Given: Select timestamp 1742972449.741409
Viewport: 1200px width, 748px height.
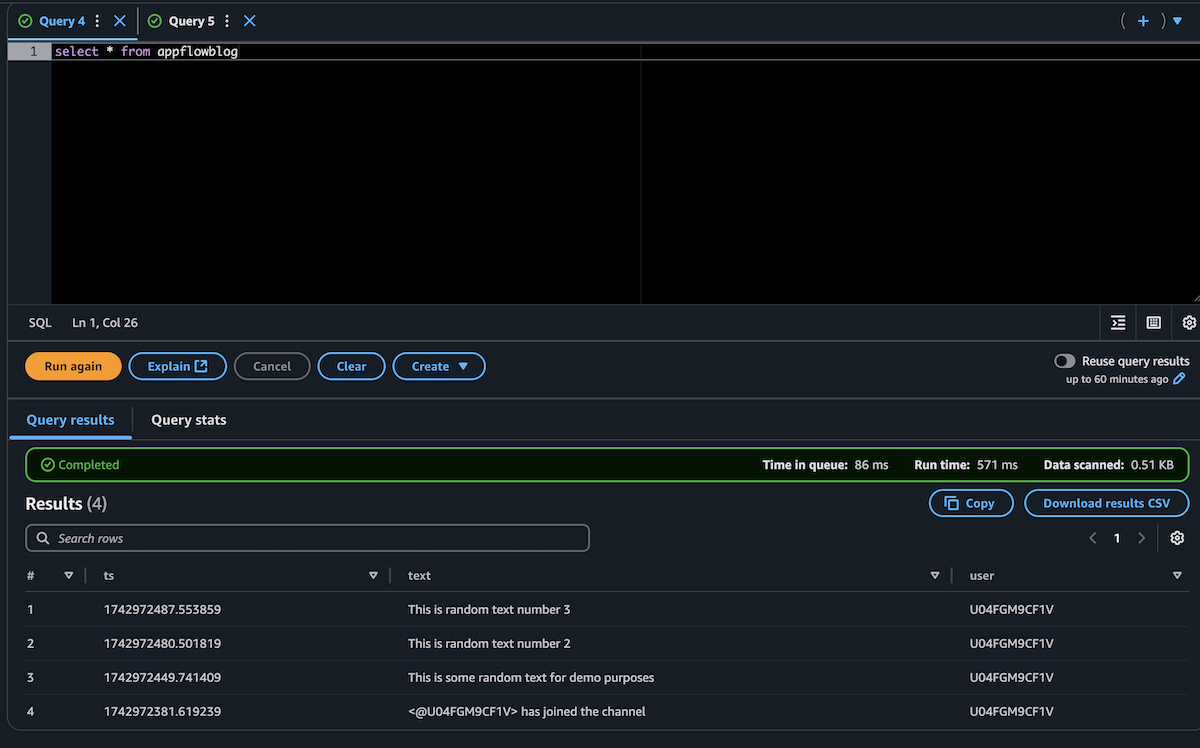Looking at the screenshot, I should click(x=162, y=677).
